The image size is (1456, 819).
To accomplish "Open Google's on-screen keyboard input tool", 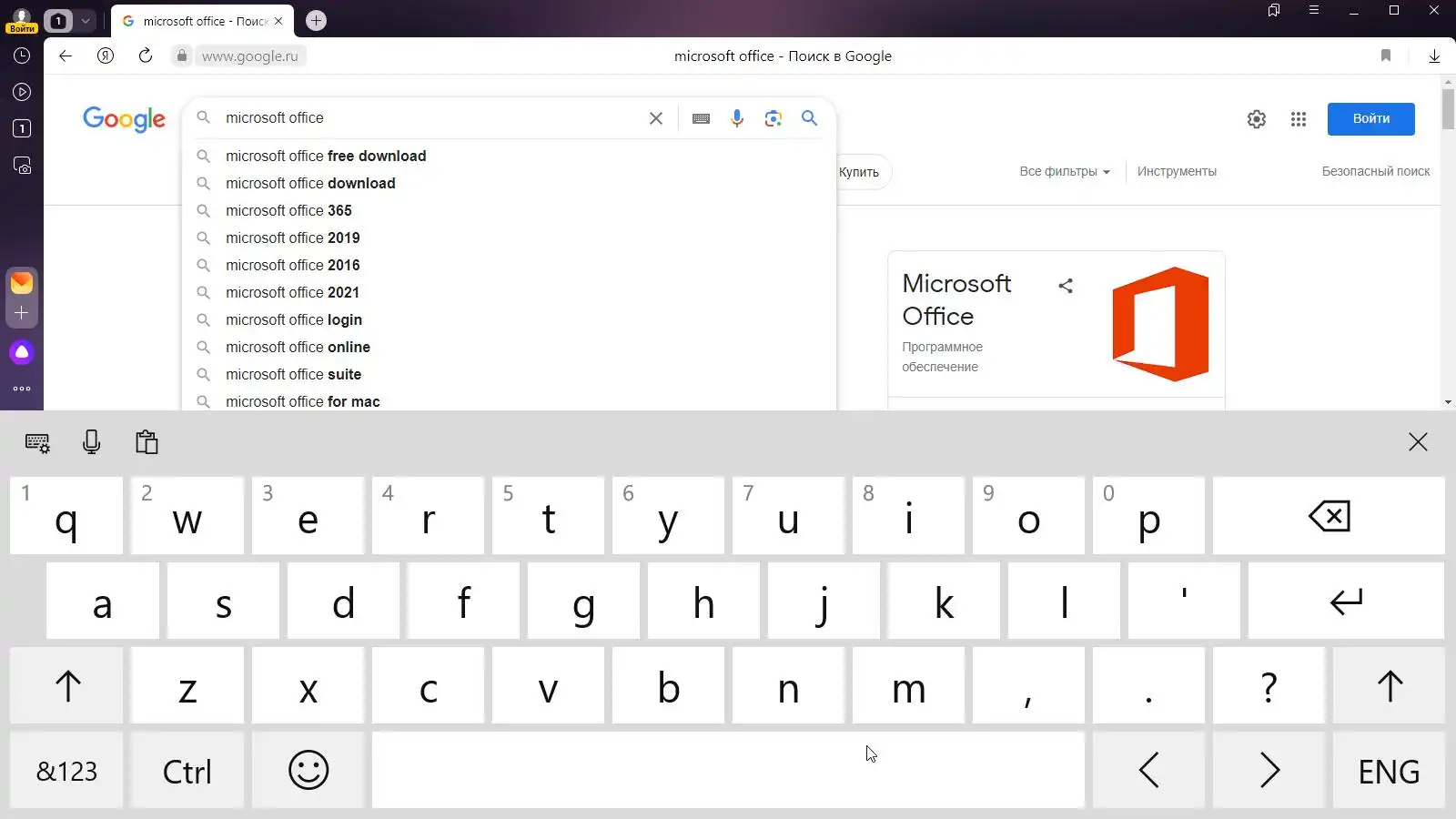I will point(701,118).
